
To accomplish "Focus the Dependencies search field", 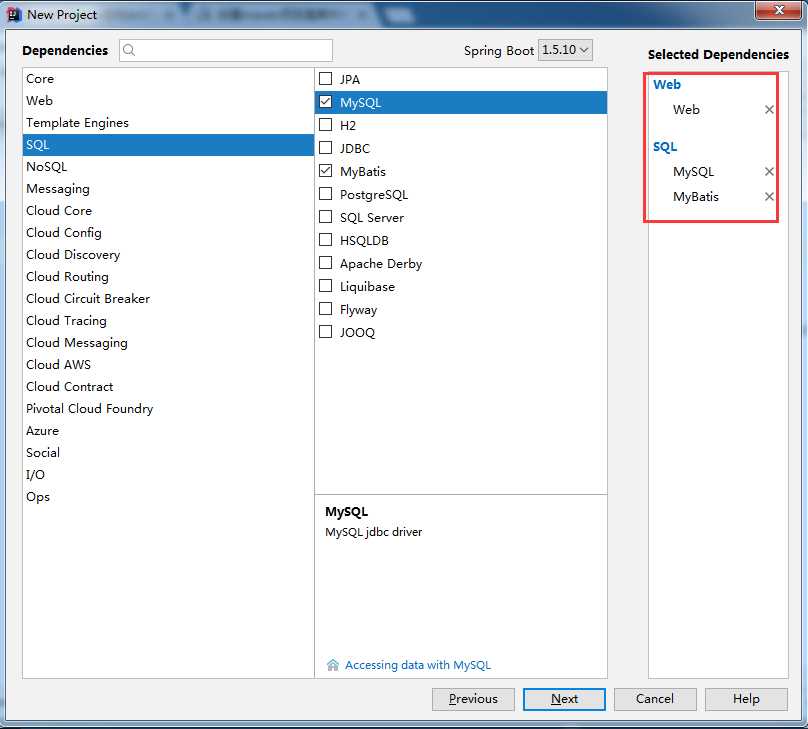I will tap(226, 50).
